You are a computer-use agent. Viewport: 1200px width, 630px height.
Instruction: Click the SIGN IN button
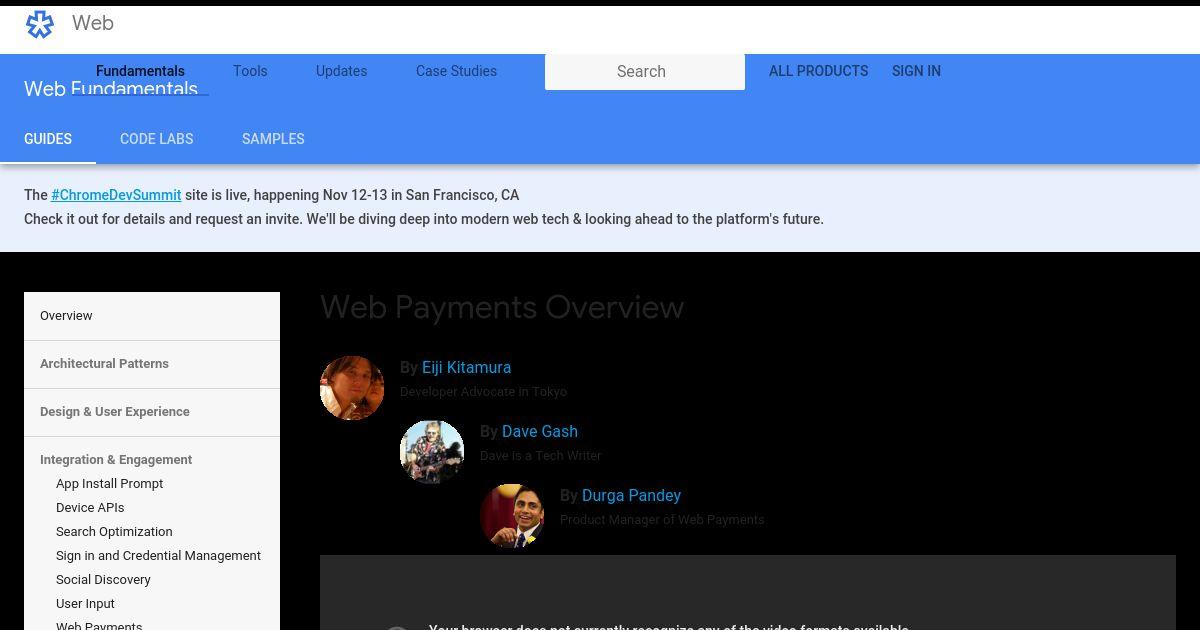(x=916, y=71)
